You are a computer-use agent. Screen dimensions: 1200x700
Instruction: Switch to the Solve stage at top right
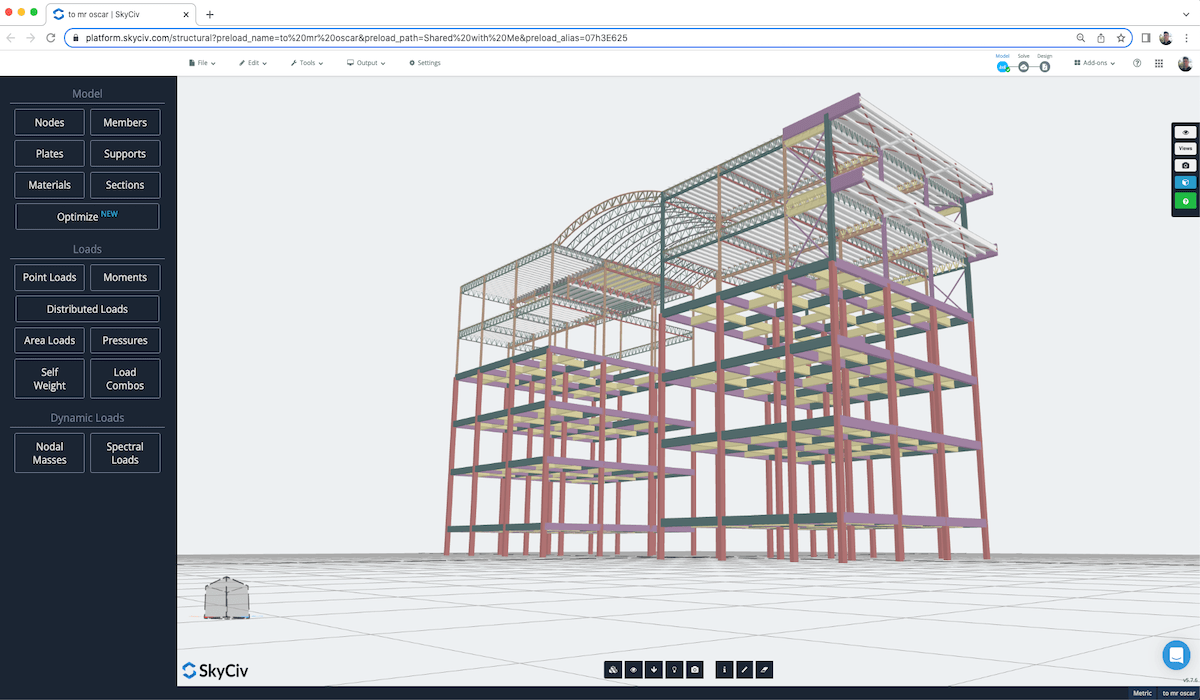click(1023, 66)
